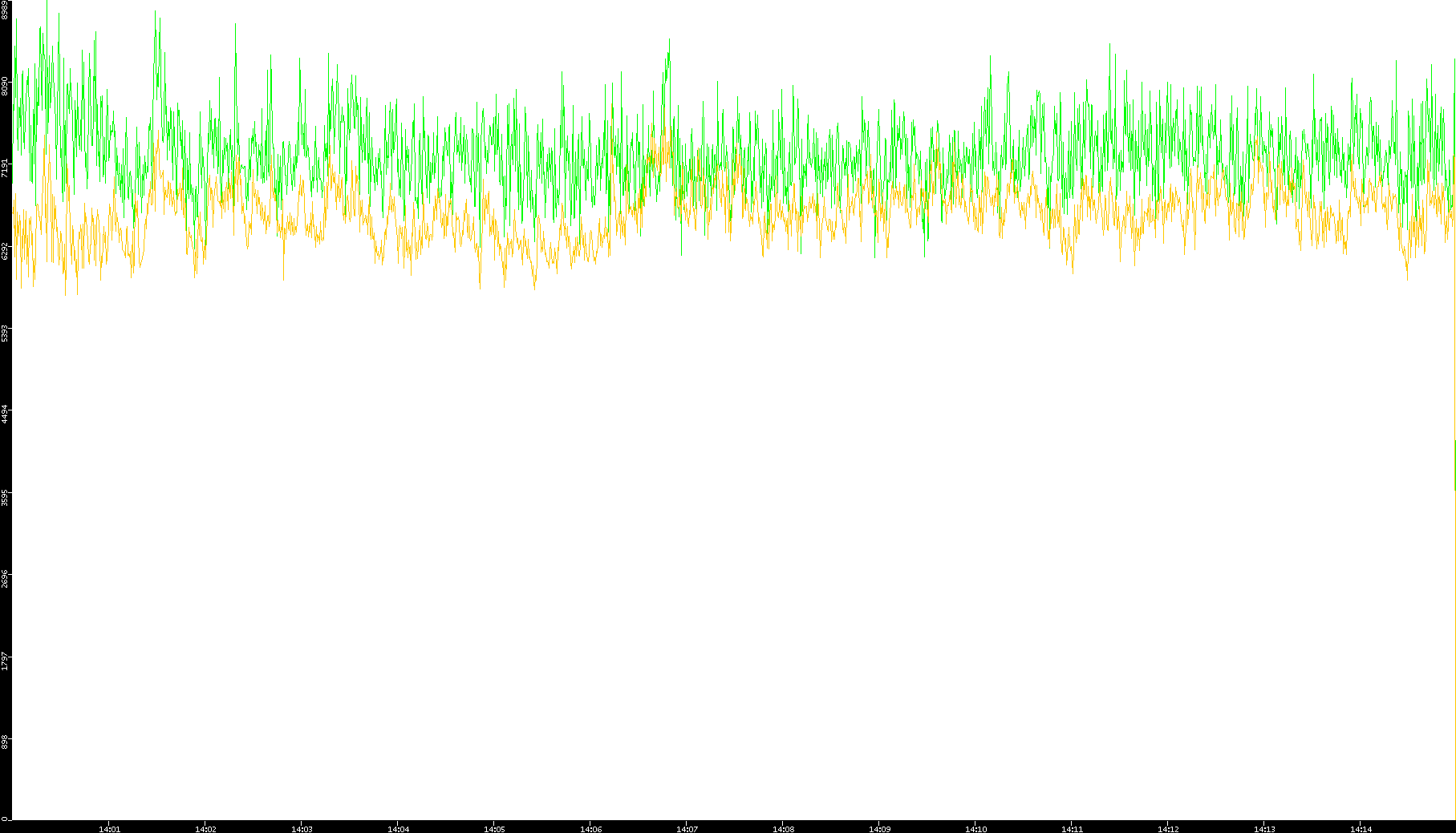Click the 2696 value axis label
Screen dimensions: 1456x833
[x=6, y=579]
